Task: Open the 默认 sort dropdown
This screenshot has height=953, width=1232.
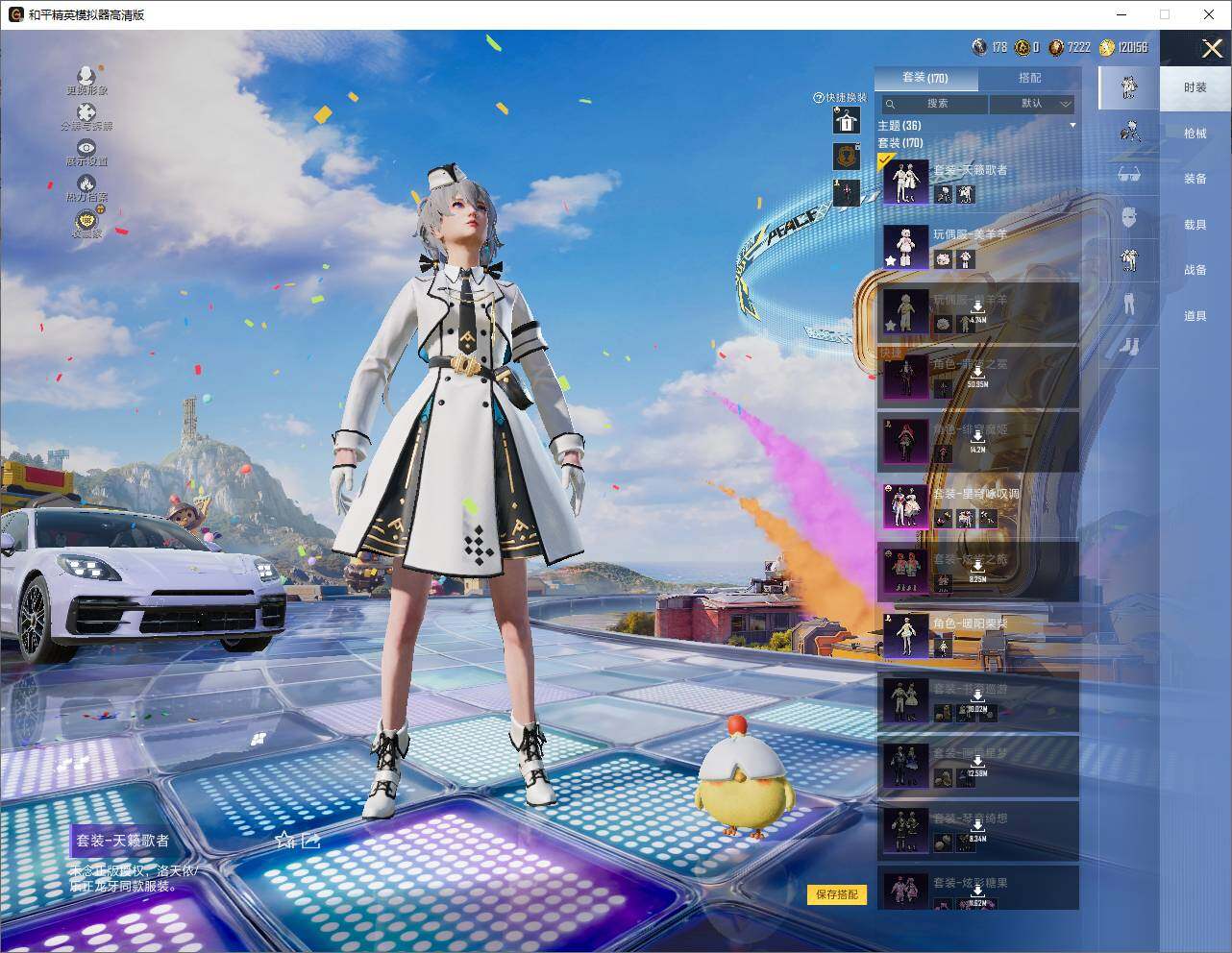Action: pos(1032,104)
